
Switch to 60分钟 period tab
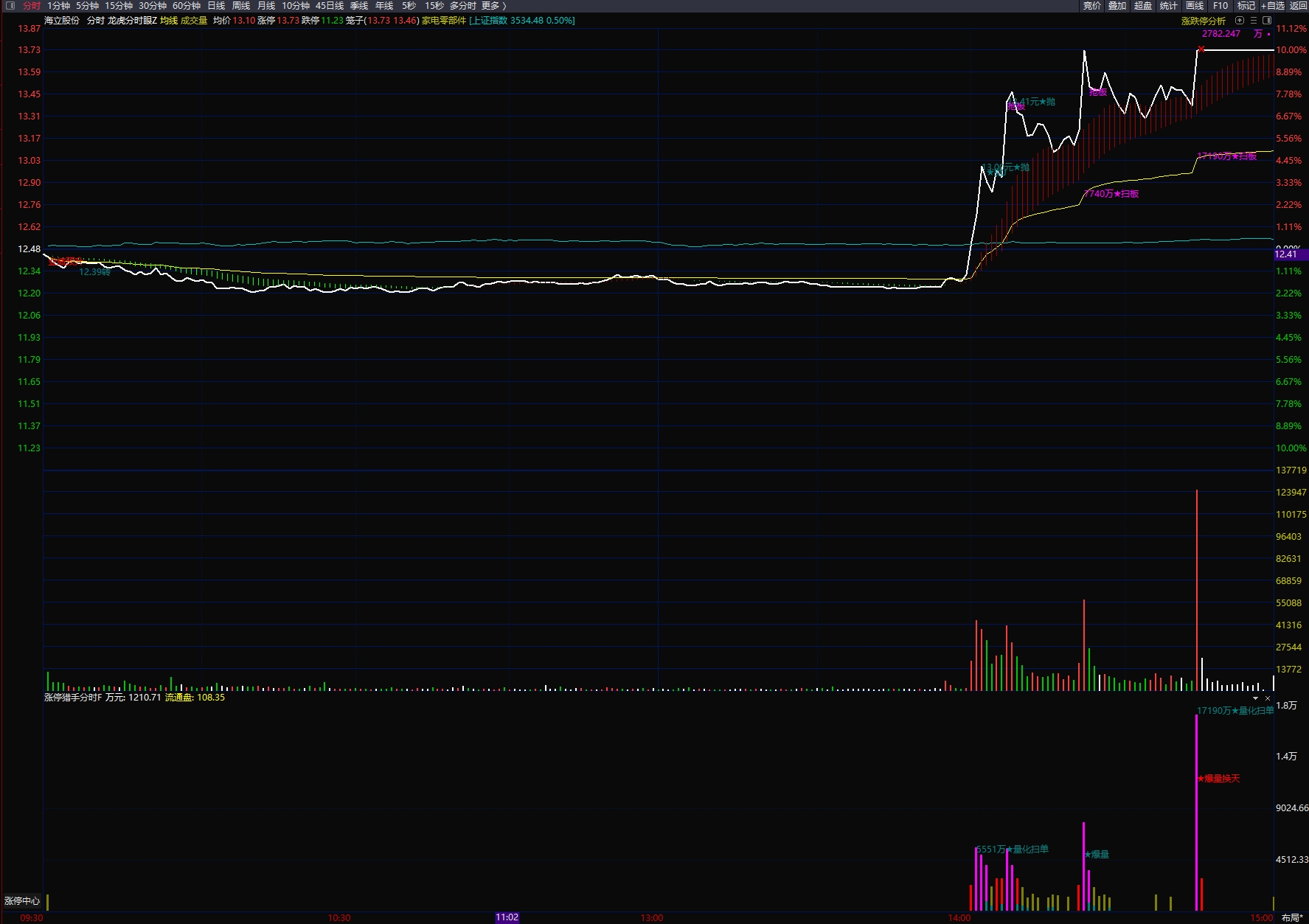[x=187, y=6]
